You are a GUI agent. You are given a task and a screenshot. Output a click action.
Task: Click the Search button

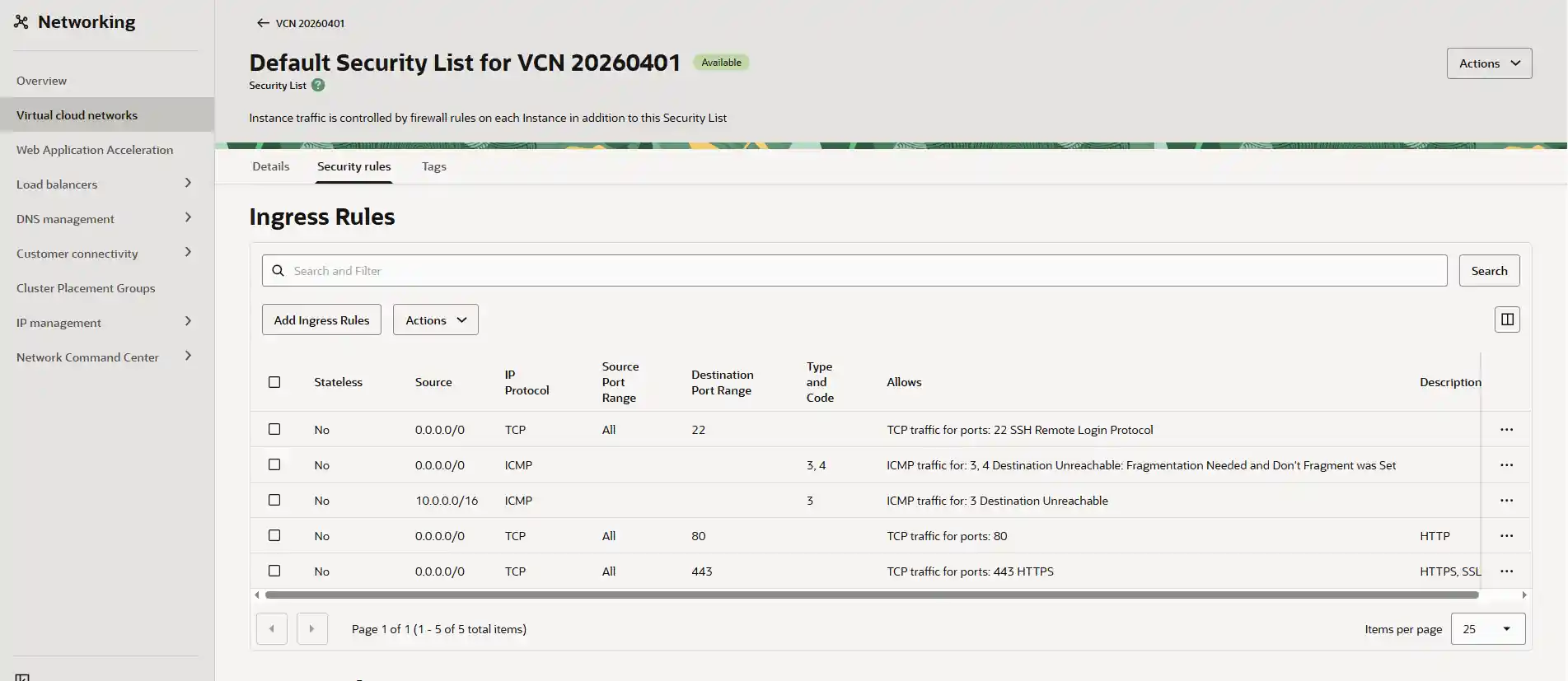1489,271
